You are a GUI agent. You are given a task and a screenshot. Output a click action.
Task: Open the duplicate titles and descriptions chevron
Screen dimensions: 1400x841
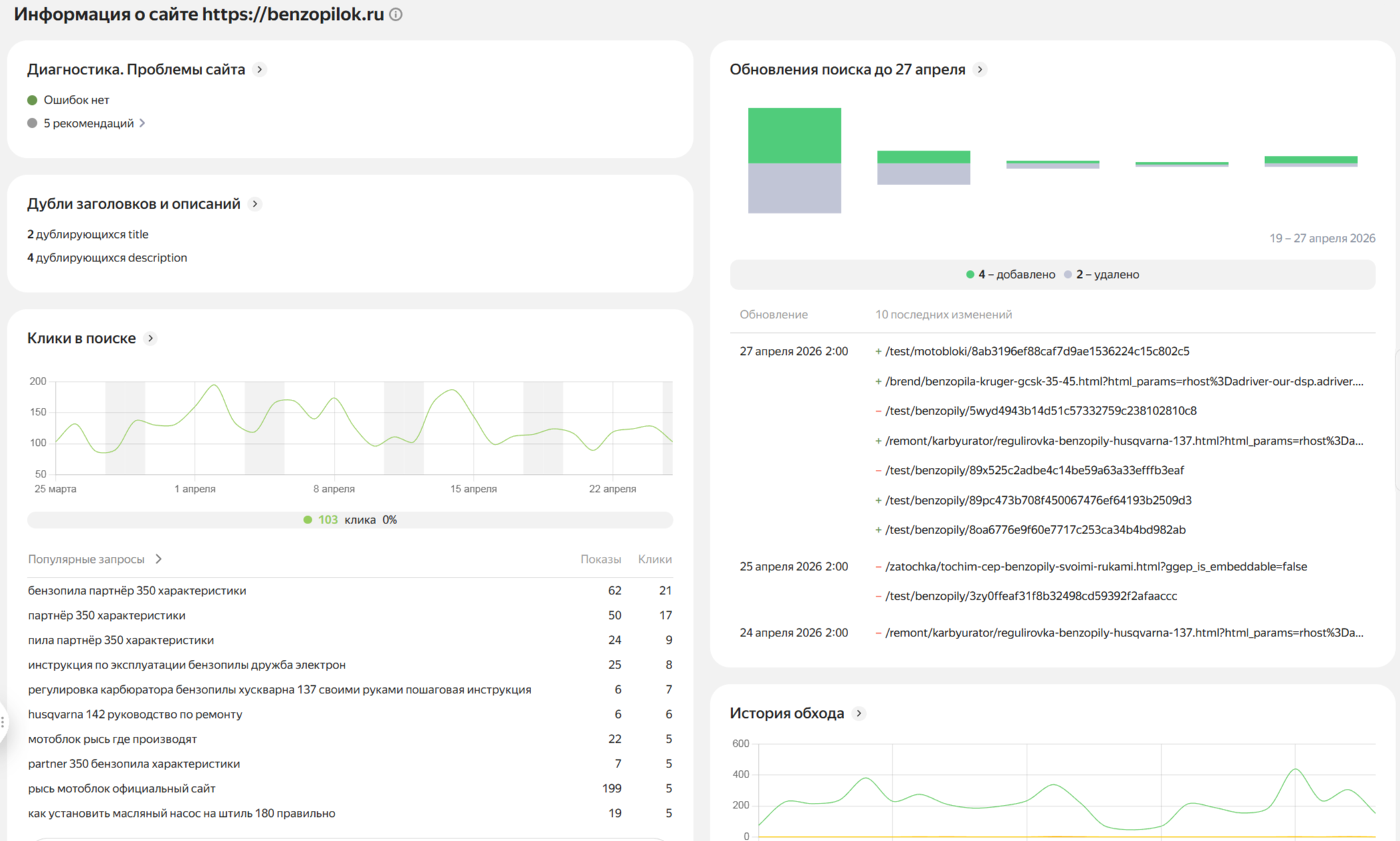click(255, 204)
